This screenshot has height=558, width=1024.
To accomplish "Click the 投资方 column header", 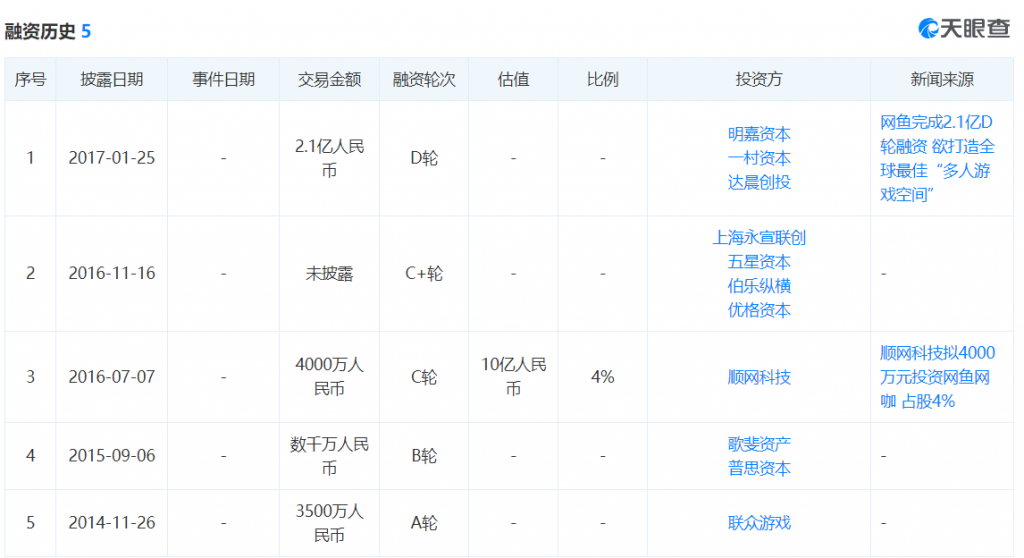I will point(759,80).
